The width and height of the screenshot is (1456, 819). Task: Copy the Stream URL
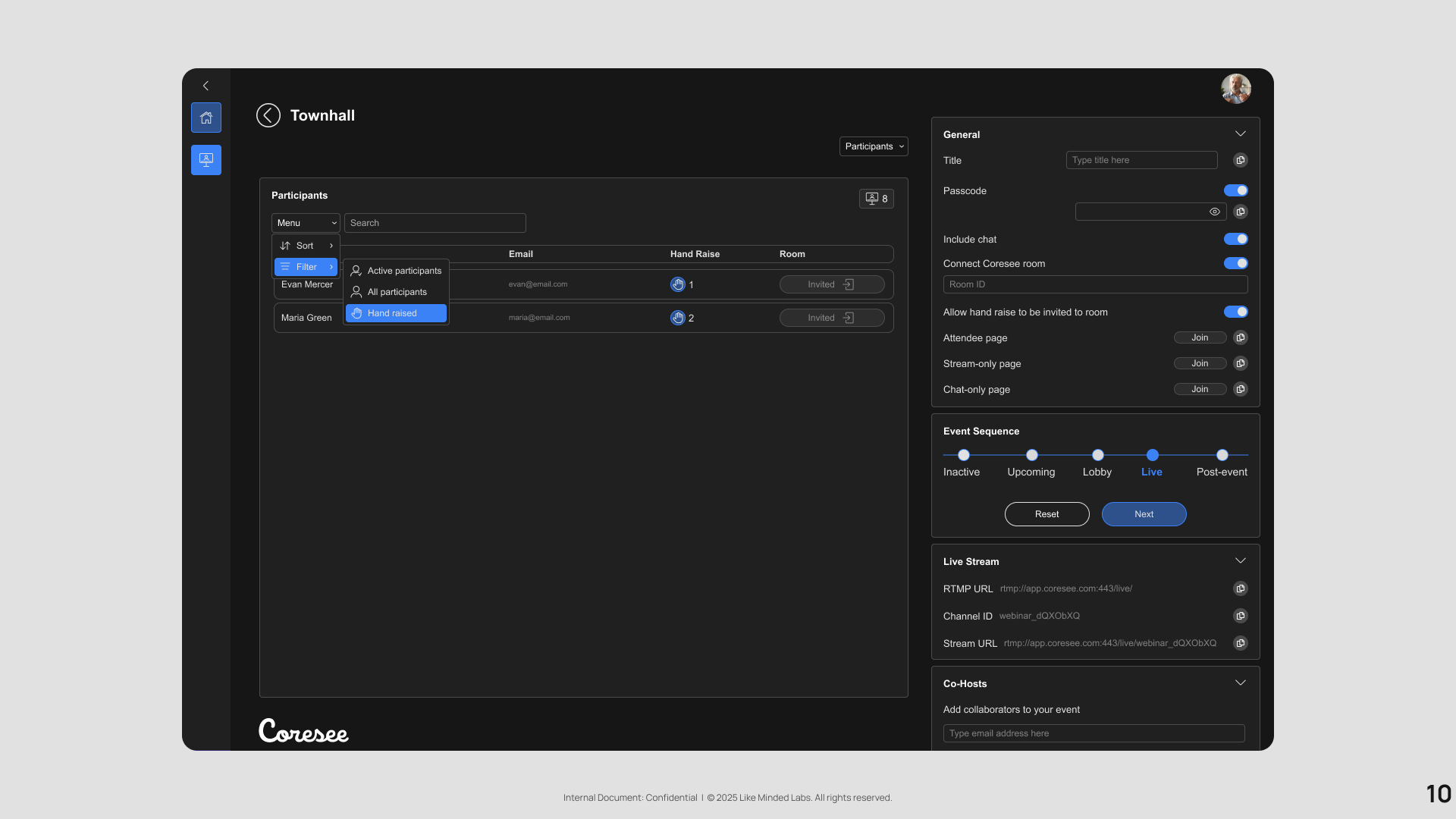tap(1241, 643)
